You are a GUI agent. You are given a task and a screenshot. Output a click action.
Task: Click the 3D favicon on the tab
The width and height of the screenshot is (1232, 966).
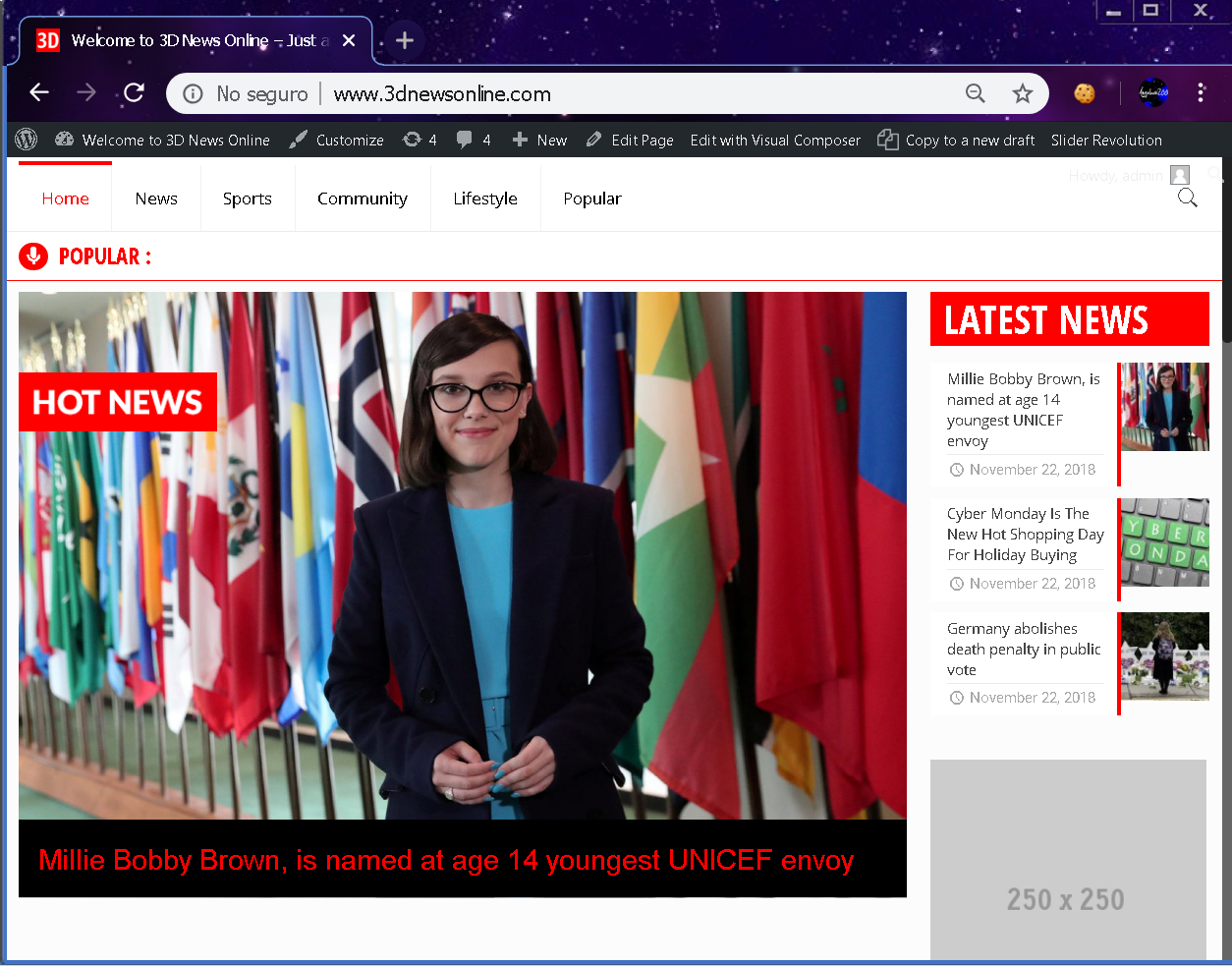click(48, 40)
